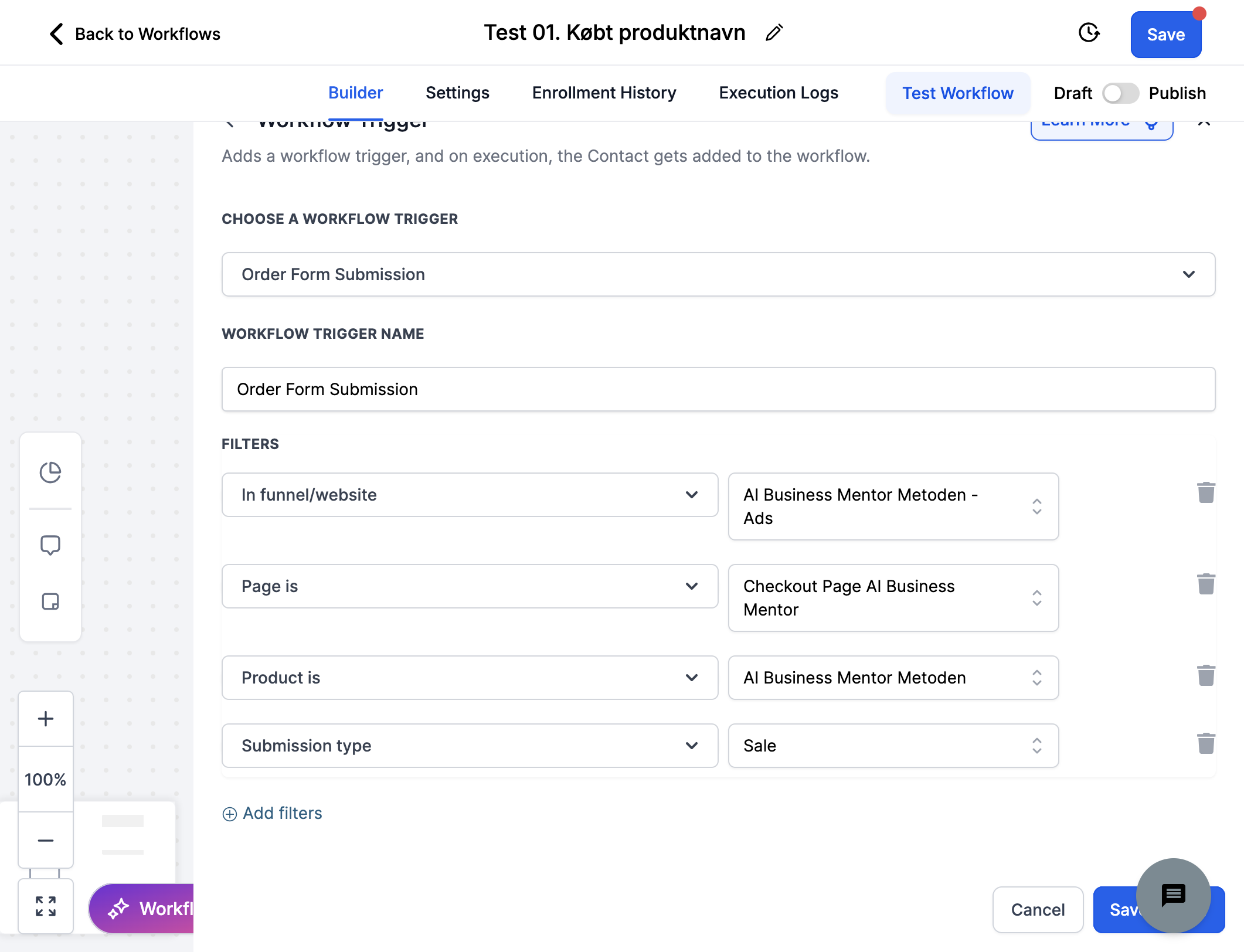Open the Order Form Submission trigger dropdown
Viewport: 1244px width, 952px height.
(x=718, y=274)
